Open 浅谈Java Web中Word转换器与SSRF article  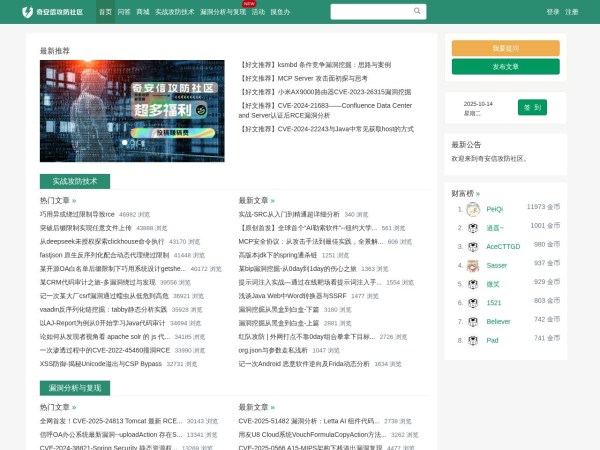pos(292,296)
